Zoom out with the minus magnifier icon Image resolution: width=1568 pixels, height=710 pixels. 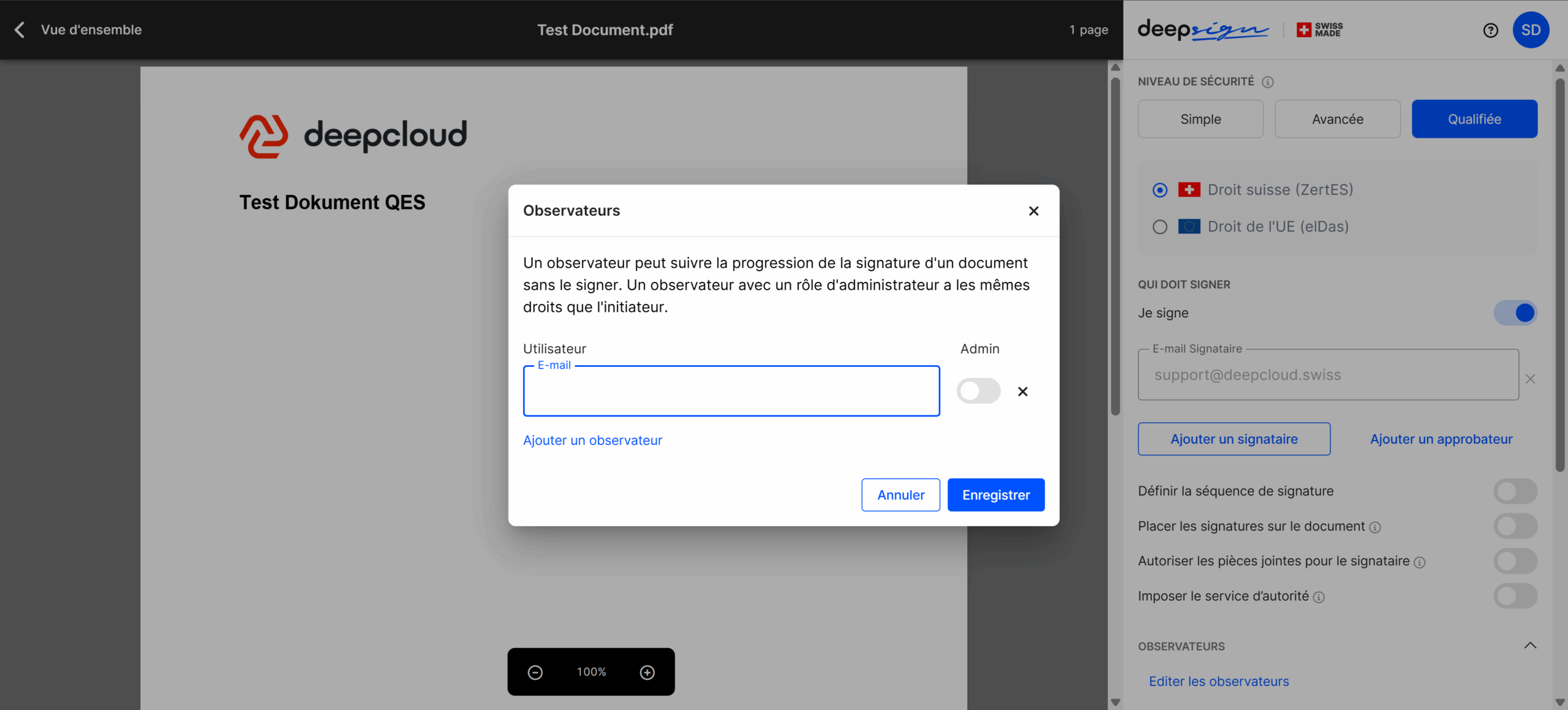535,672
